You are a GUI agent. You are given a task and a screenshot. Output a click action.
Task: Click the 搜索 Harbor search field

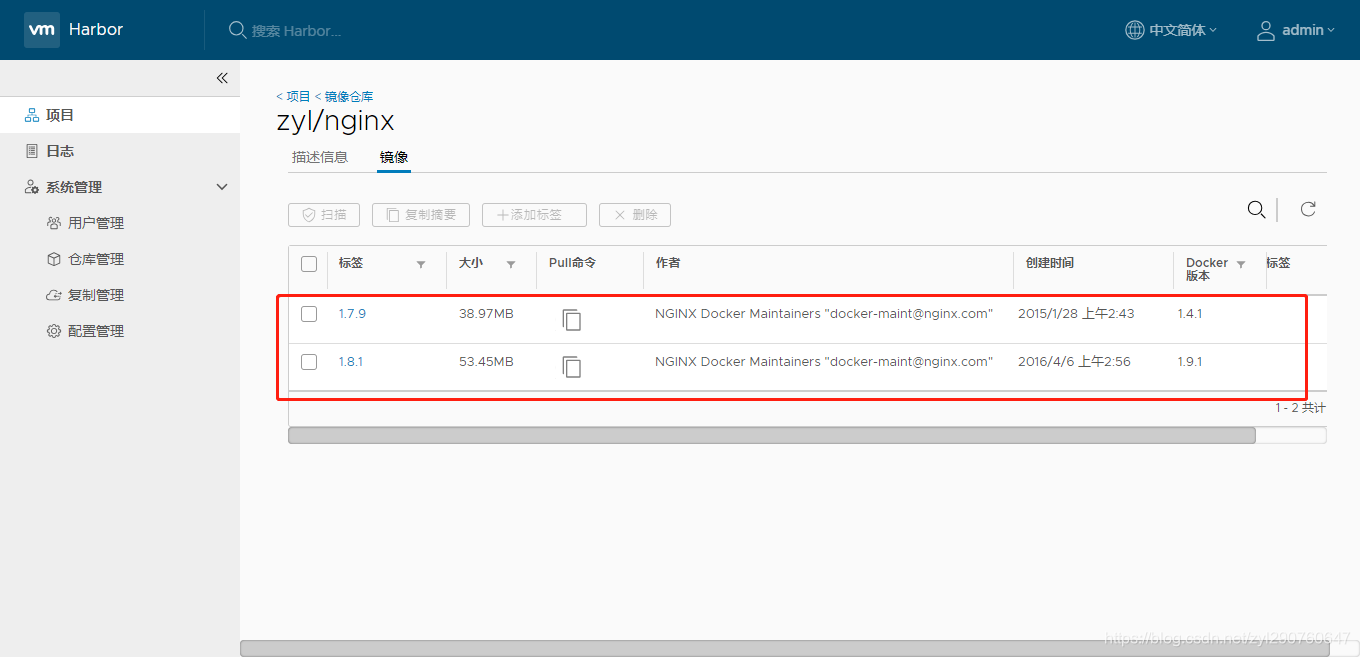(296, 31)
